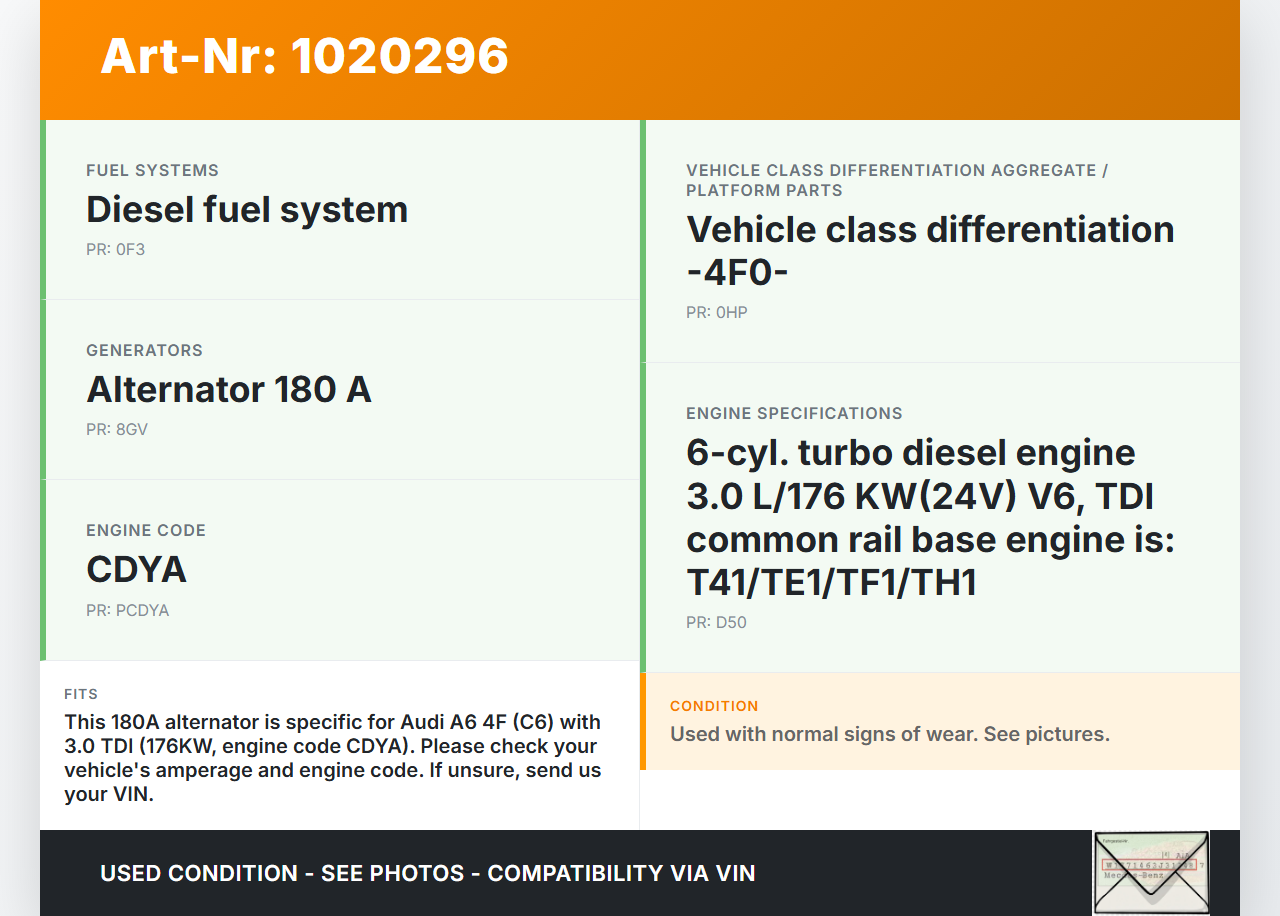Click the ENGINE SPECIFICATIONS category label
The width and height of the screenshot is (1280, 916).
coord(794,413)
